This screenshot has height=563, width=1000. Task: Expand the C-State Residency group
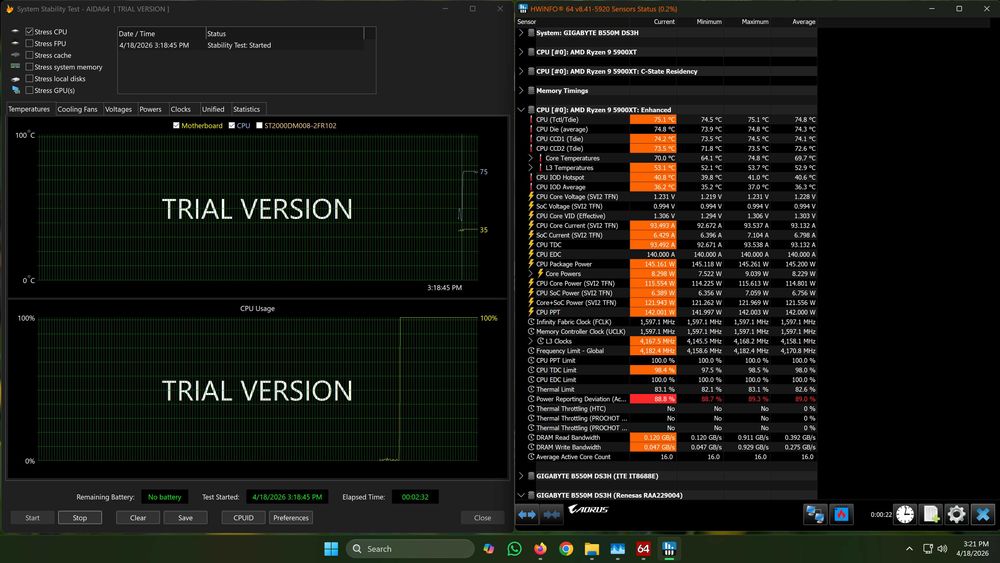[521, 71]
